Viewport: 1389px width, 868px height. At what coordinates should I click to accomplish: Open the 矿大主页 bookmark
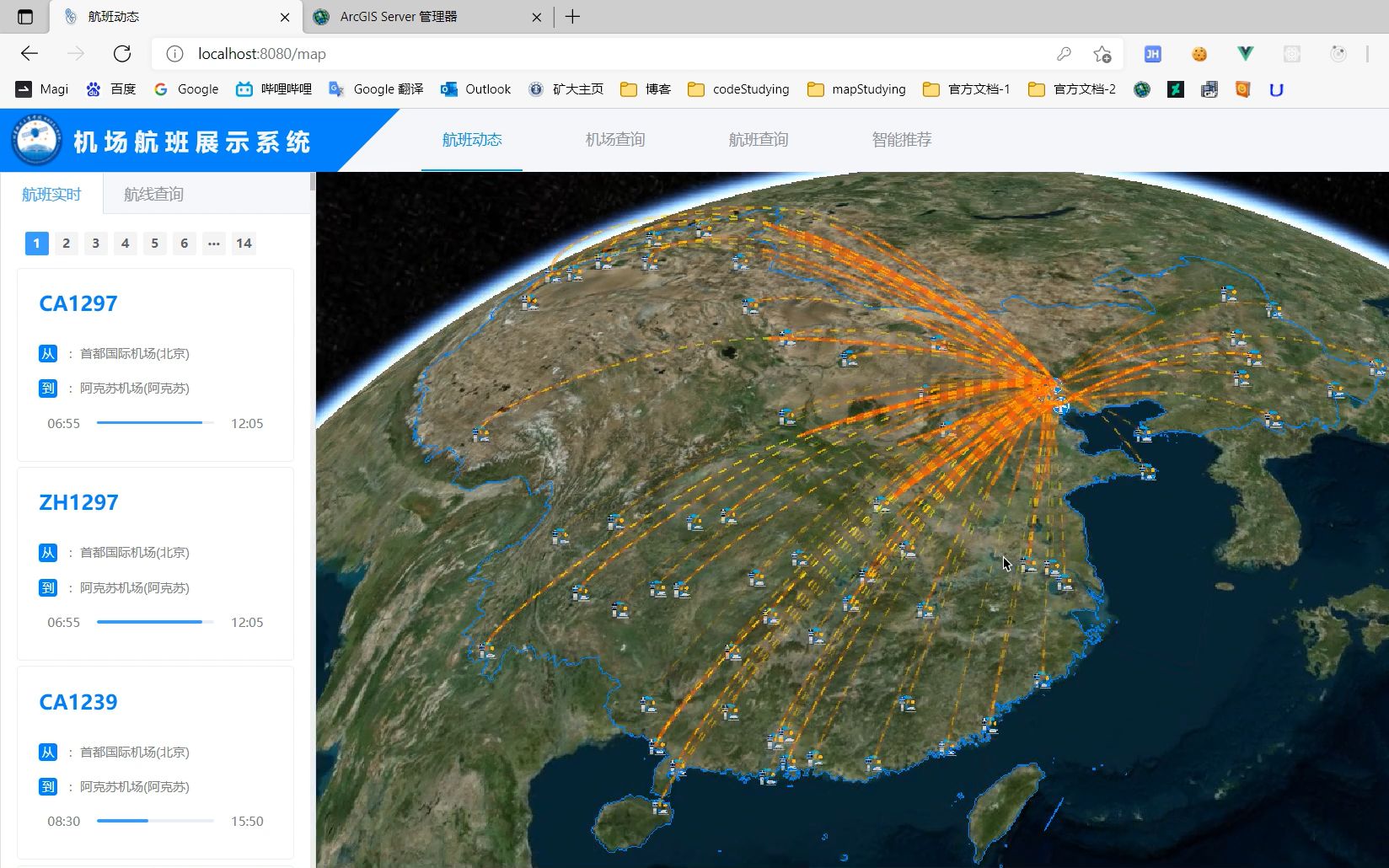click(566, 89)
